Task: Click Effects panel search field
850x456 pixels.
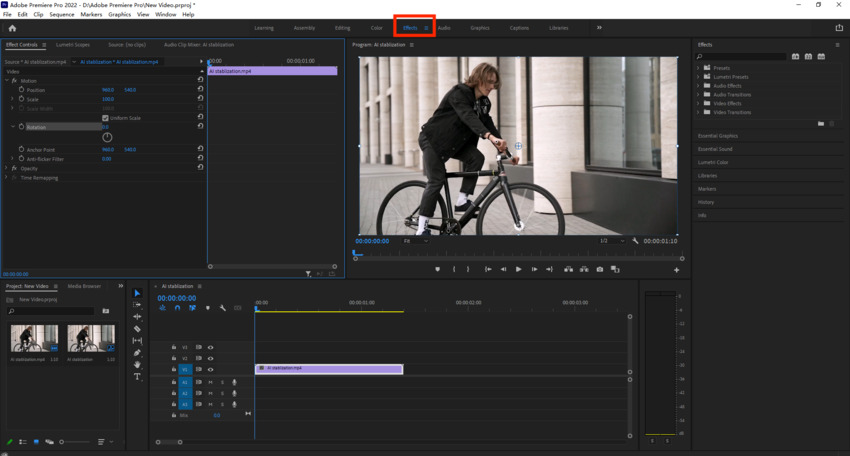Action: tap(740, 56)
